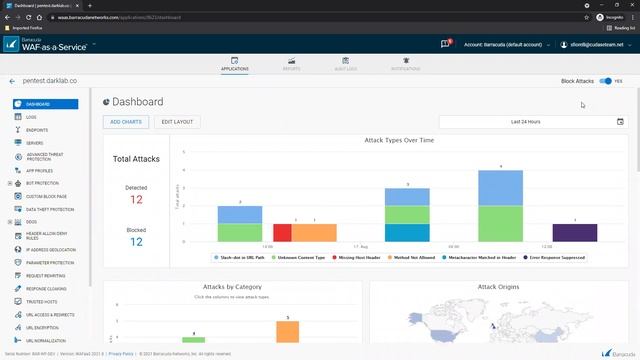Open the notifications message icon in header
640x360 pixels.
(x=445, y=44)
